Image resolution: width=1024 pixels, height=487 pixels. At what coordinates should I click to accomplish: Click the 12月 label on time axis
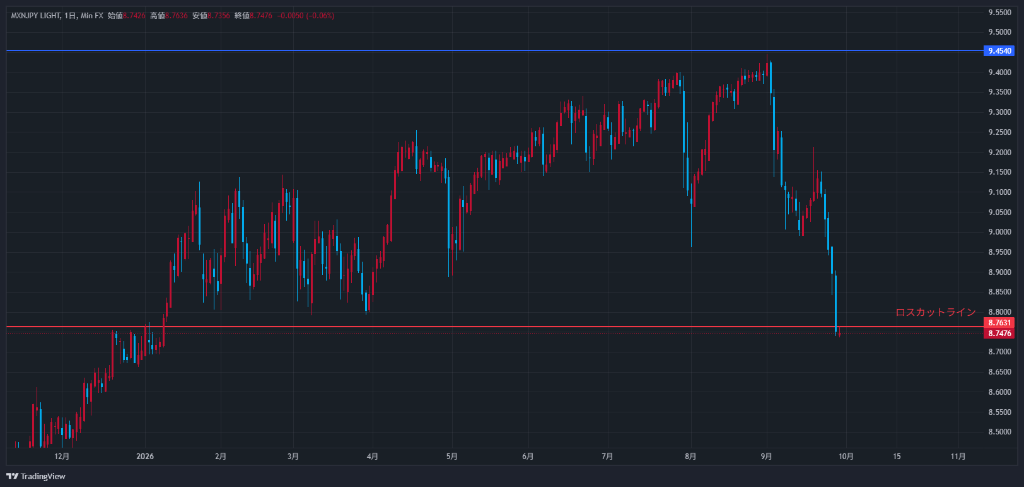point(62,456)
